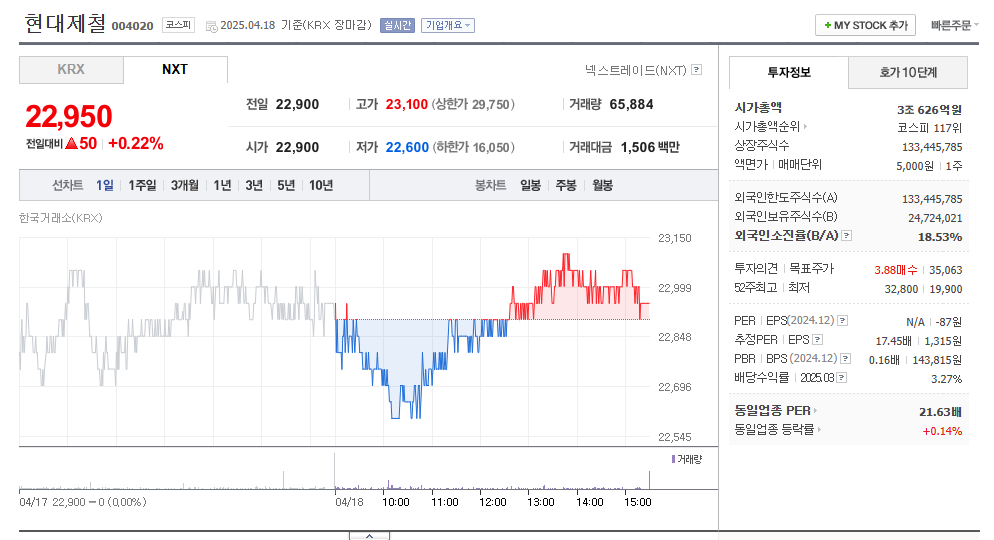Click the 시가총액 value 3조 626억원
Screen dimensions: 994x540
pos(929,110)
